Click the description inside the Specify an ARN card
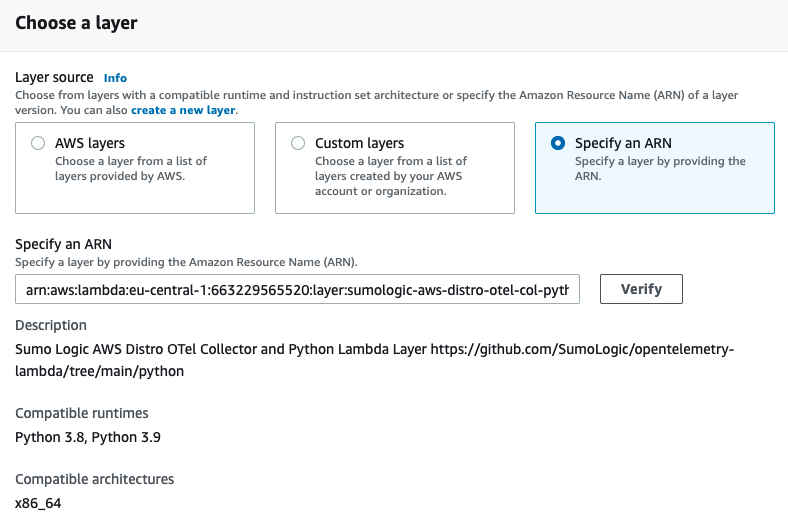The width and height of the screenshot is (788, 526). pyautogui.click(x=660, y=168)
